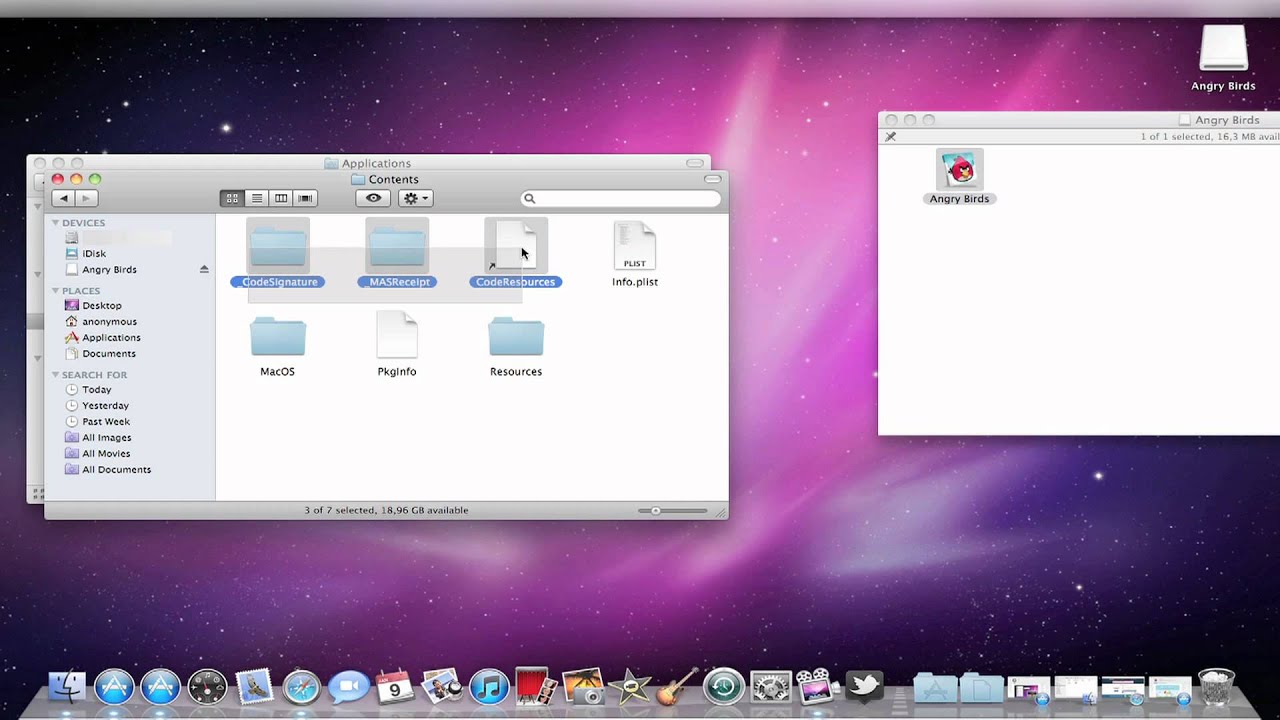Click the customize icon in Angry Birds window
Viewport: 1280px width, 720px height.
pyautogui.click(x=890, y=137)
